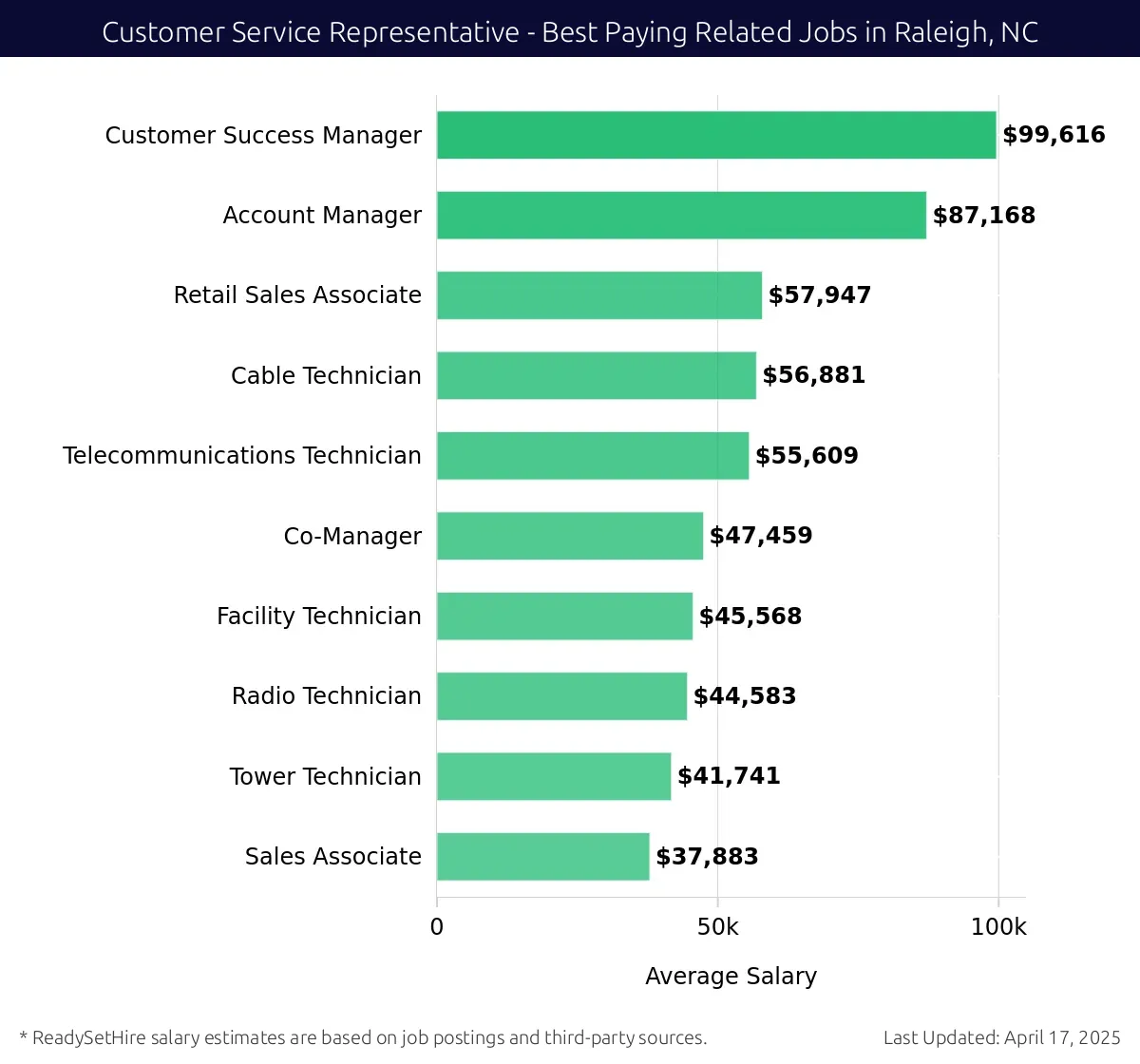Image resolution: width=1140 pixels, height=1064 pixels.
Task: Click the 50k axis tick label
Action: 717,927
